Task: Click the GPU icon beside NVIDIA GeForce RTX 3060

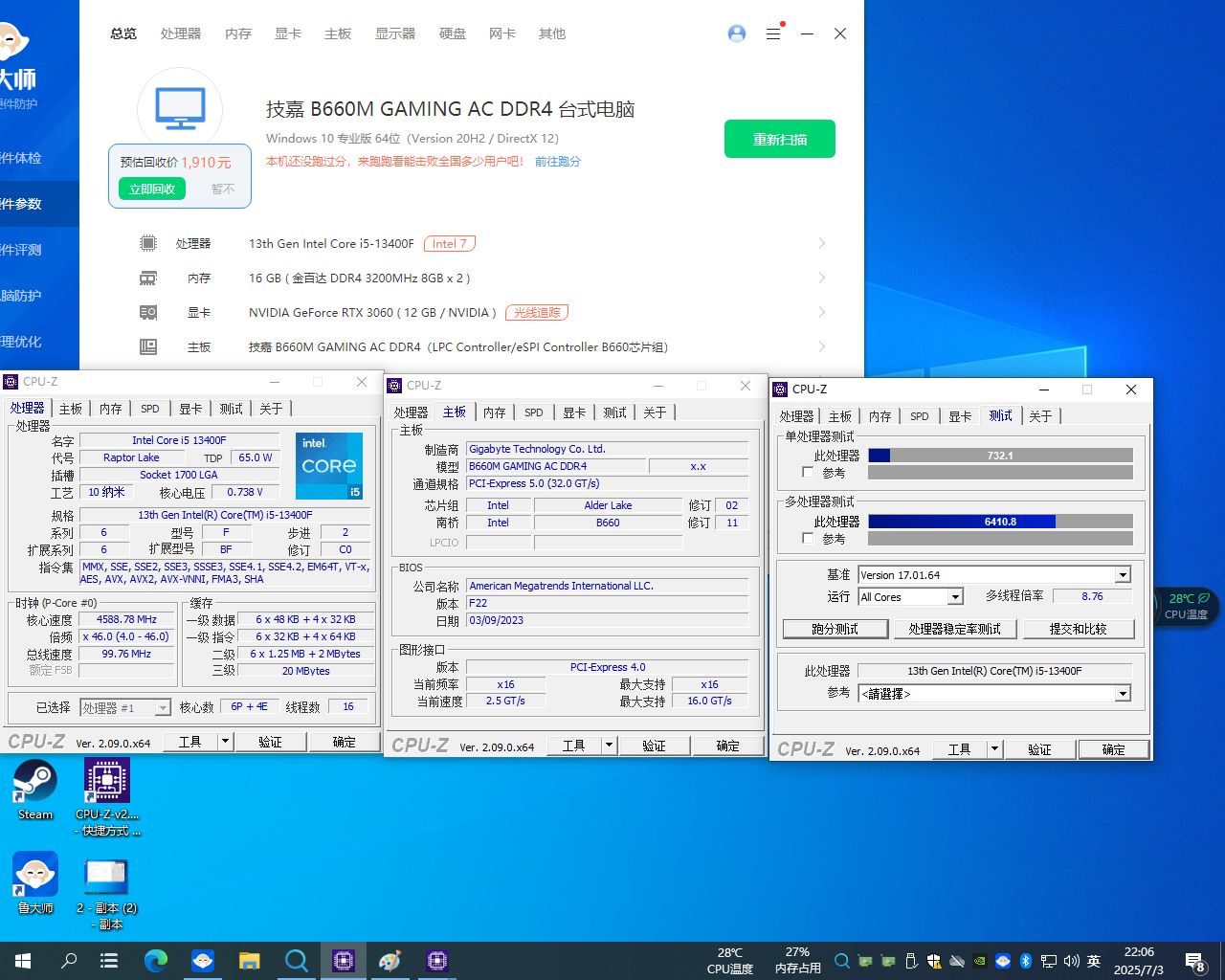Action: pos(148,312)
